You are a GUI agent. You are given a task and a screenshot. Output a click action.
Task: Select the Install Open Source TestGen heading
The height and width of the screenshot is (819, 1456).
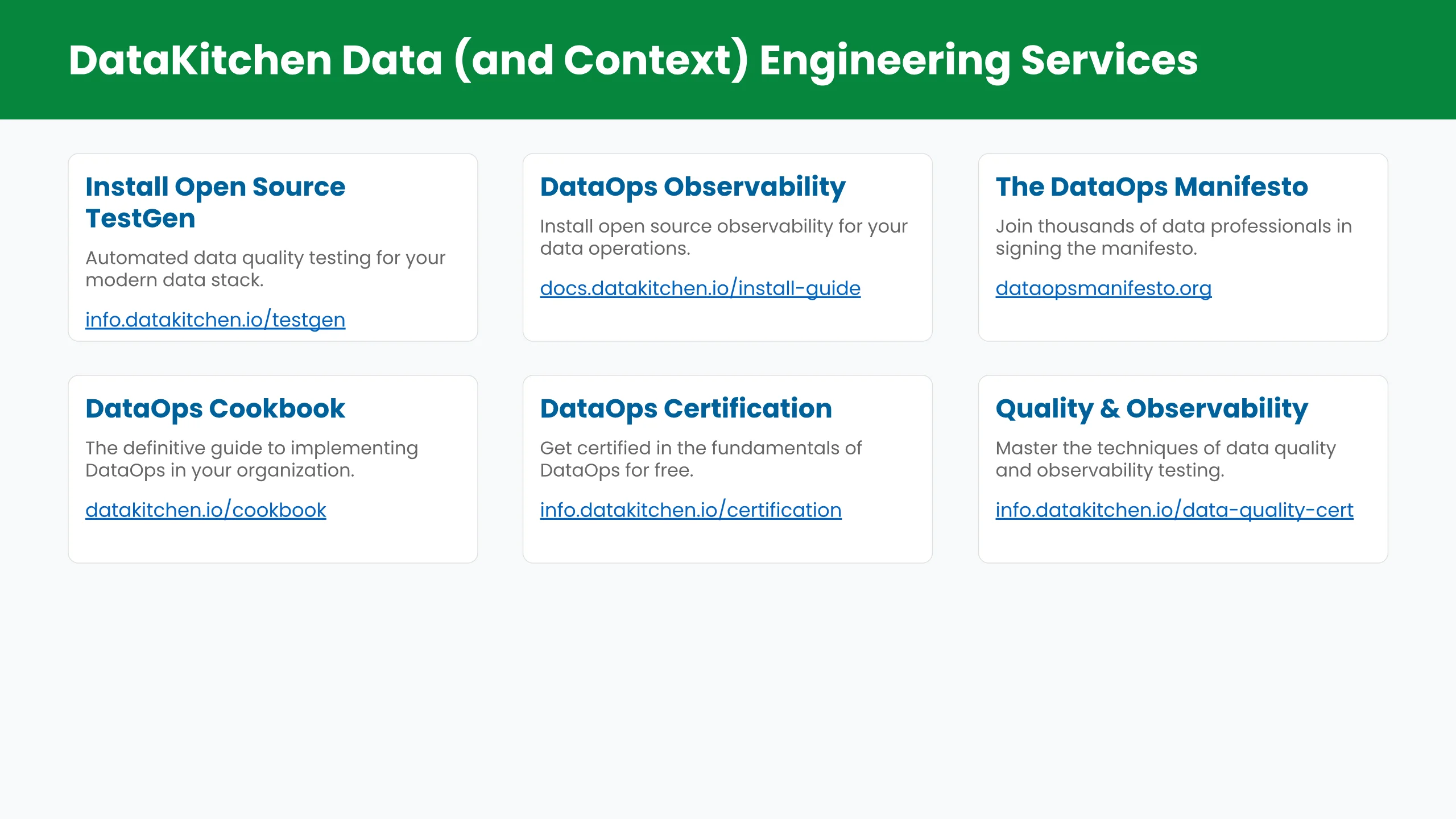click(x=215, y=202)
